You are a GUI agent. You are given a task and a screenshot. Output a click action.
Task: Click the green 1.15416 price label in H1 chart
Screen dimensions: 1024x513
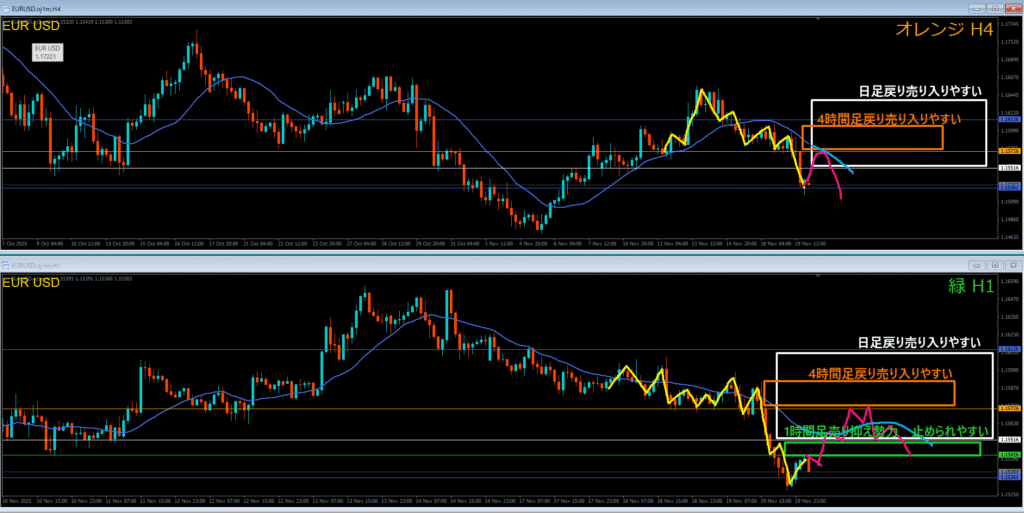click(x=1008, y=455)
